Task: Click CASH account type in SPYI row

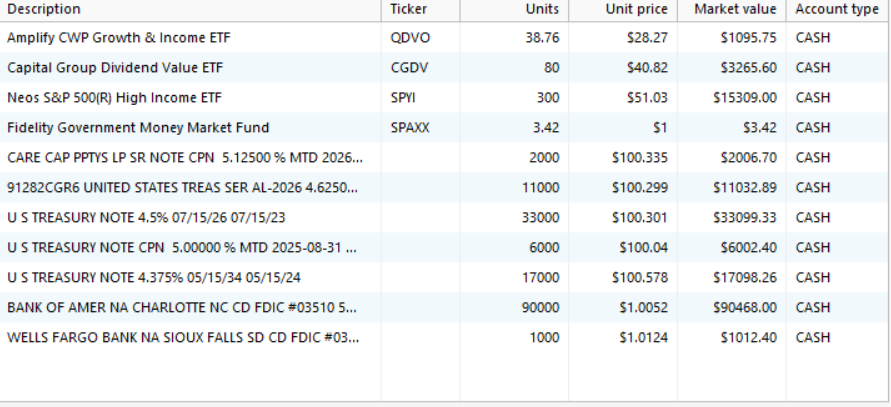Action: pos(813,98)
